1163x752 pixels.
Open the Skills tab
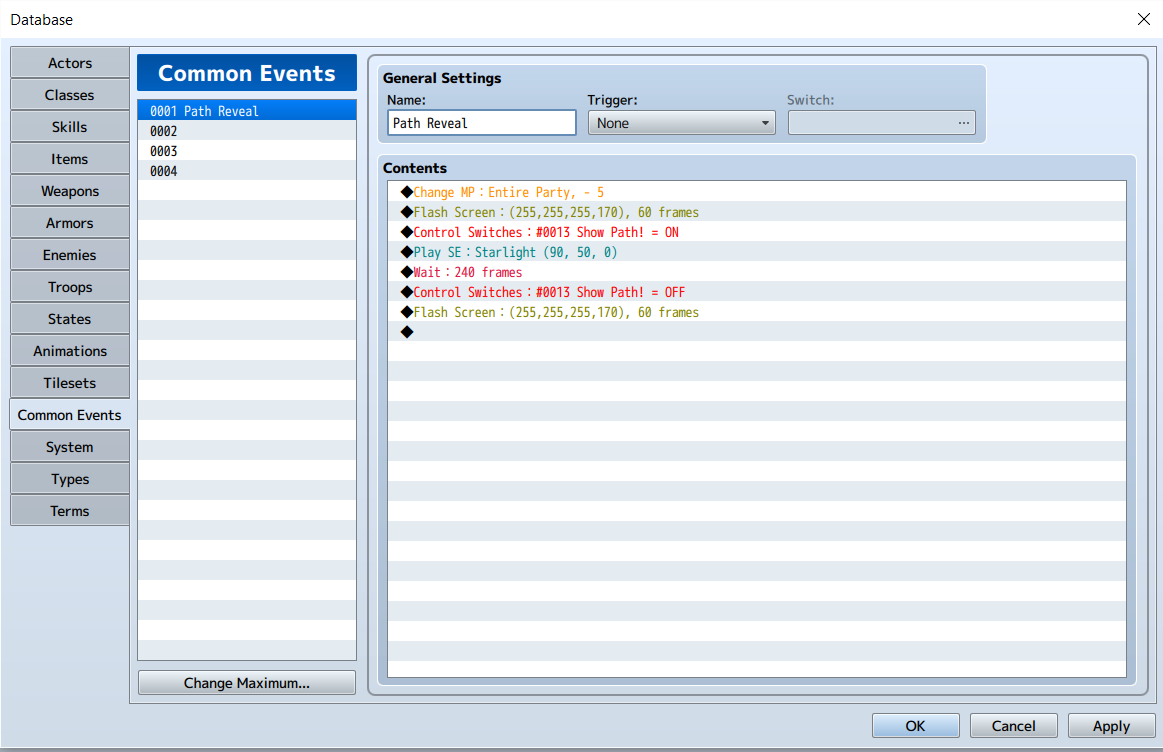(x=70, y=127)
